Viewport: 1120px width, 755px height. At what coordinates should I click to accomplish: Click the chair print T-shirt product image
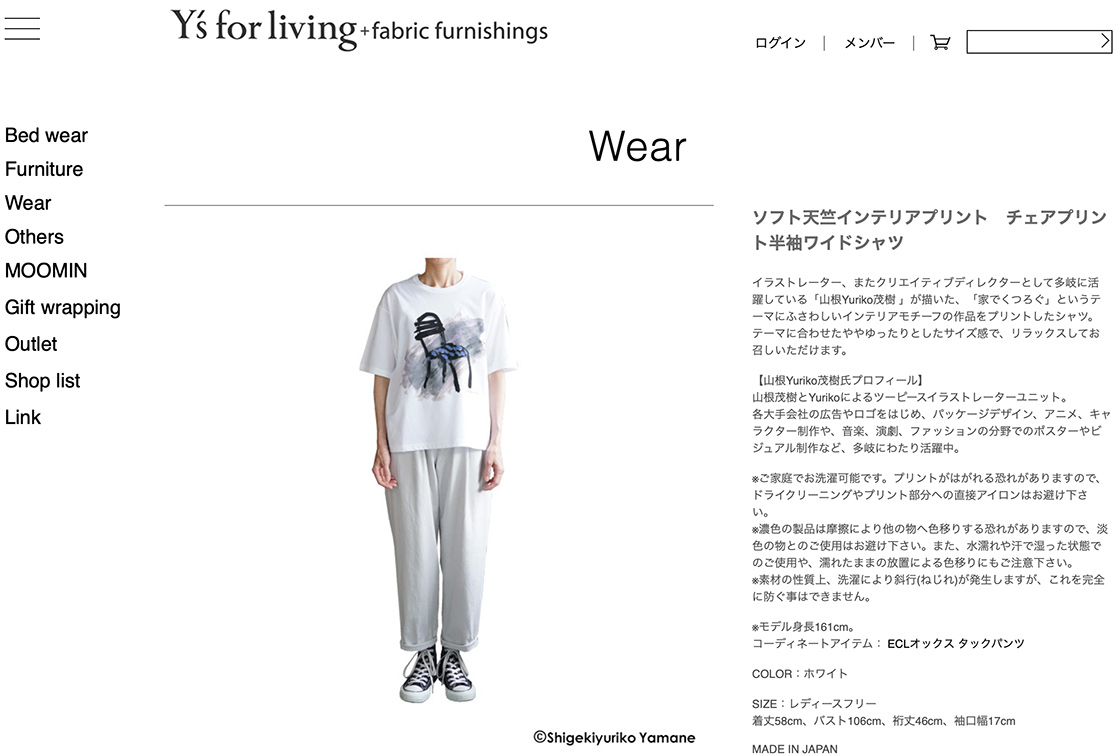(438, 479)
